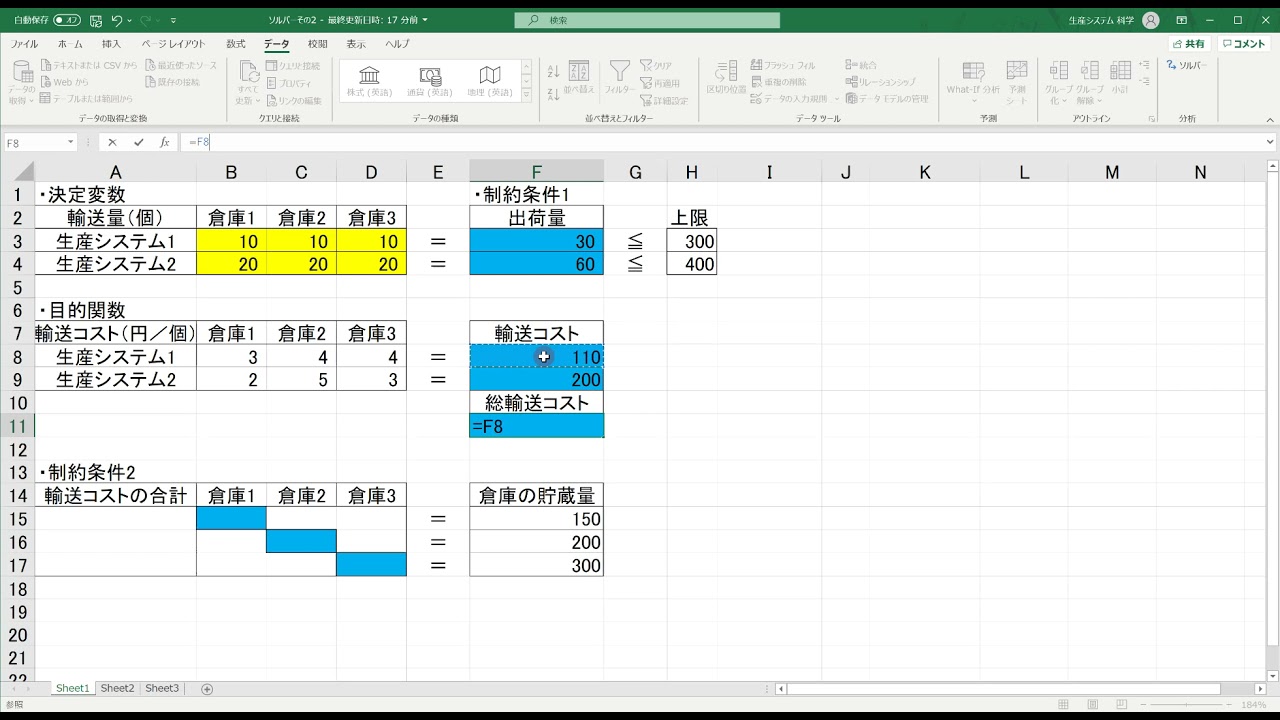Select 通貨 (英語) data type
The width and height of the screenshot is (1280, 720).
(x=430, y=81)
